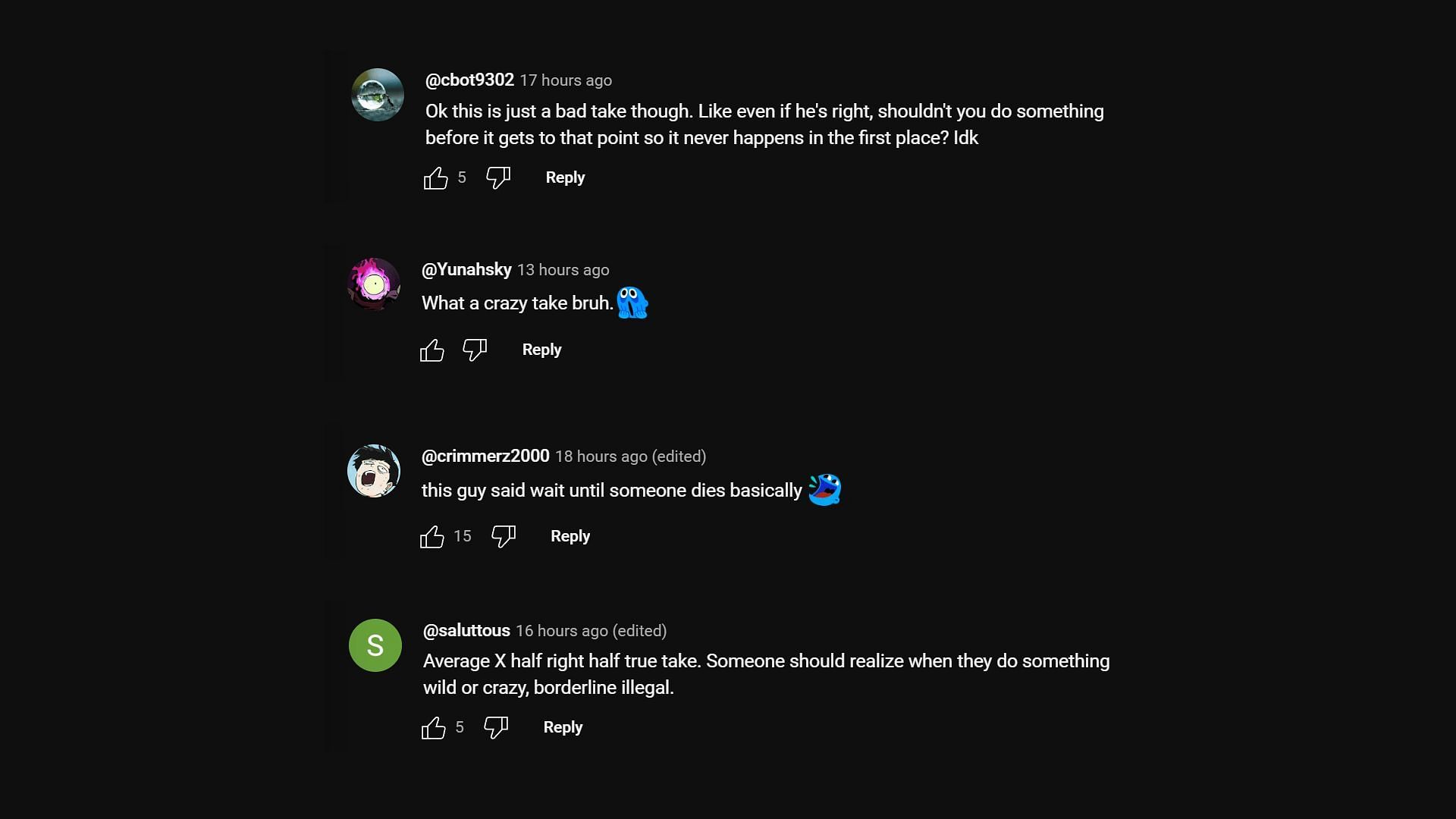Thumbs down the @Yunahsky comment
This screenshot has height=819, width=1456.
tap(475, 350)
